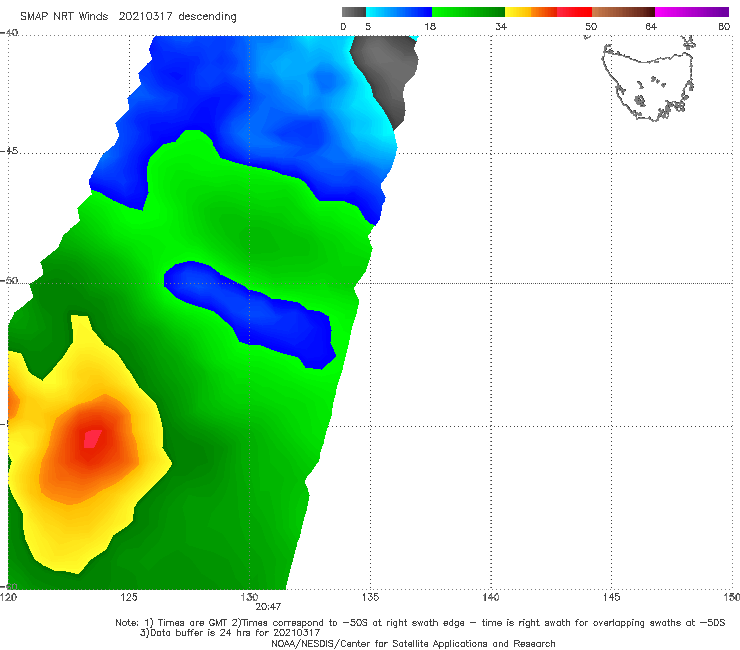Image resolution: width=740 pixels, height=650 pixels.
Task: Click the gray calm-wind area at swath top
Action: tap(387, 76)
